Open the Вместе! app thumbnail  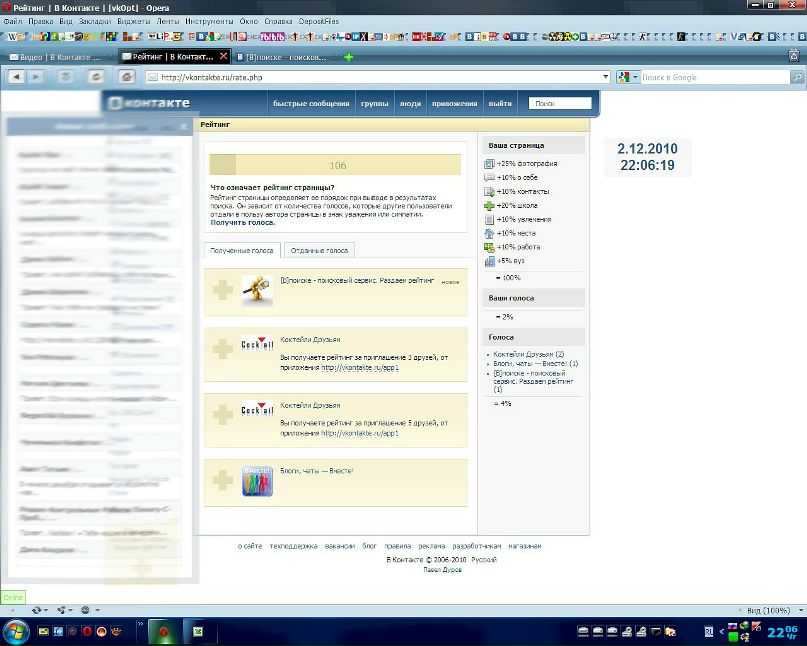(257, 481)
